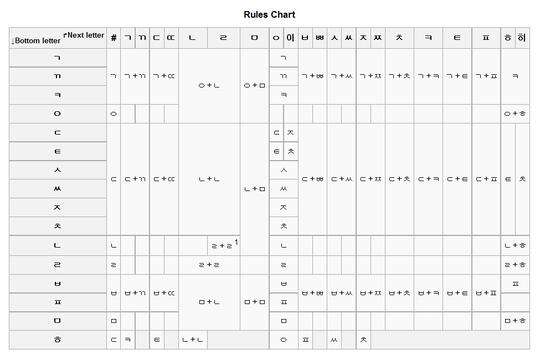Image resolution: width=540 pixels, height=360 pixels.
Task: Click the Next letter header label
Action: coord(84,35)
